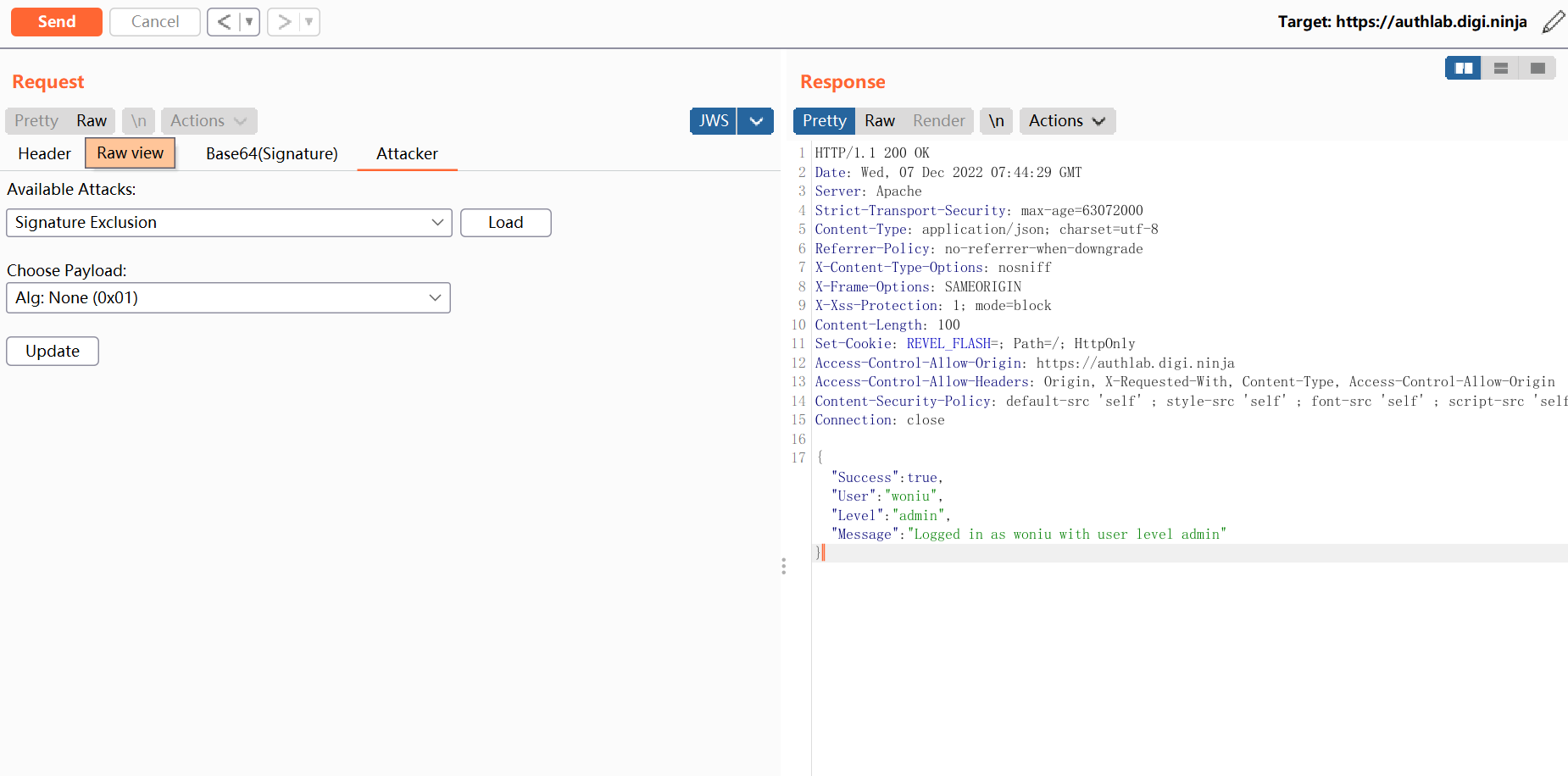Viewport: 1568px width, 776px height.
Task: Go back to previous request with left arrow
Action: [224, 22]
